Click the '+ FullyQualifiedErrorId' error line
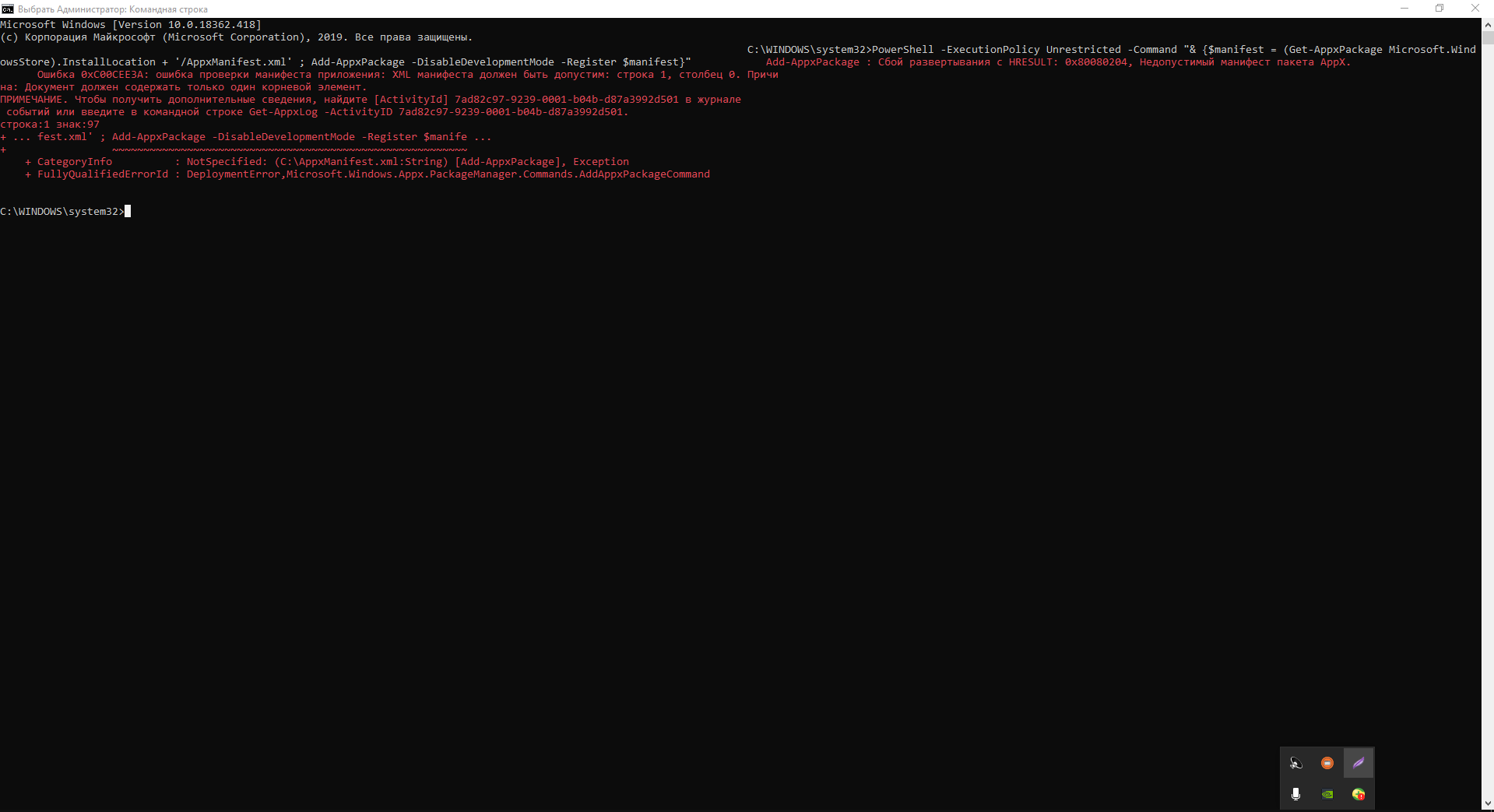This screenshot has height=812, width=1494. pos(367,174)
